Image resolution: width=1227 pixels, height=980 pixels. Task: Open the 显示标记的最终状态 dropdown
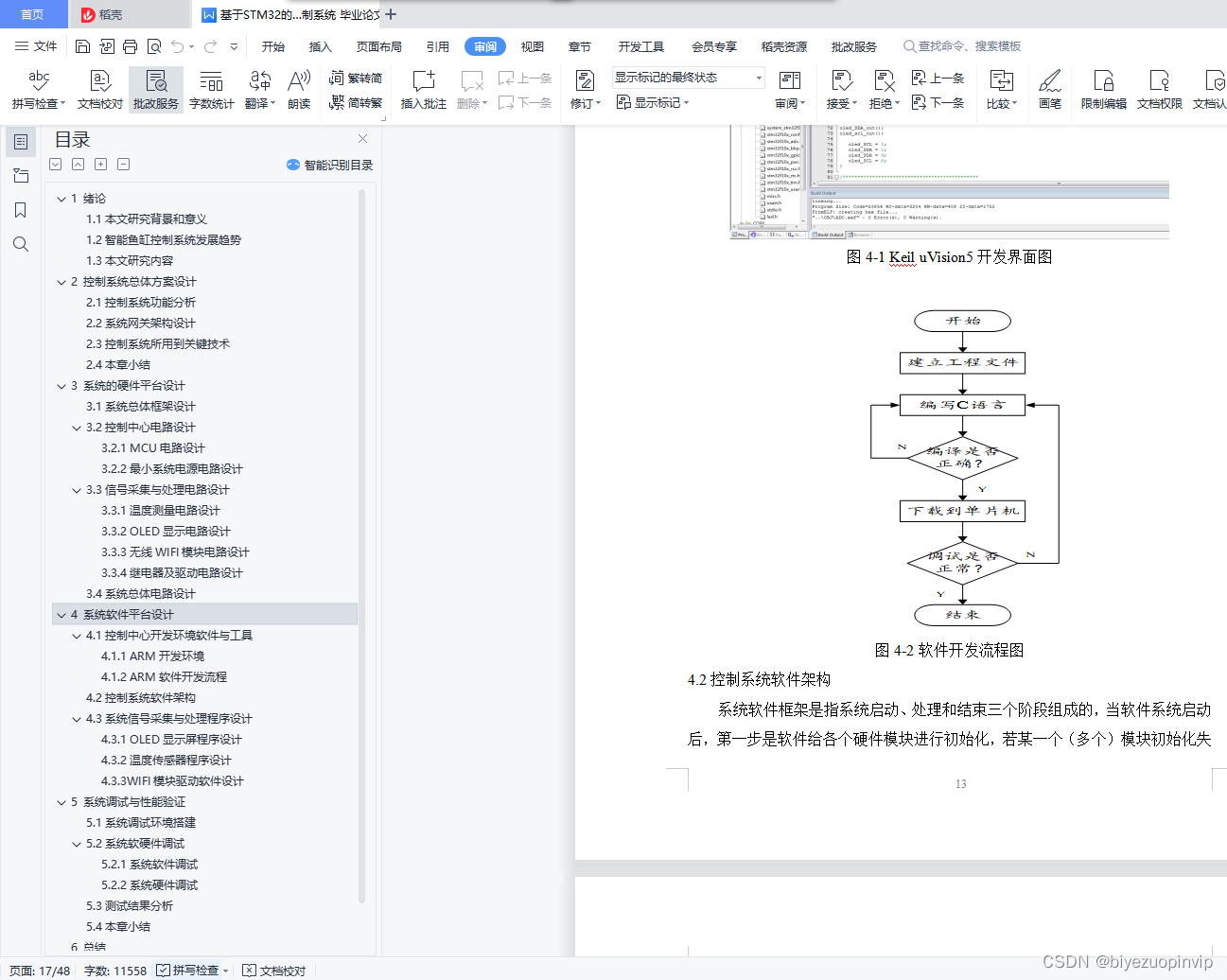point(688,78)
